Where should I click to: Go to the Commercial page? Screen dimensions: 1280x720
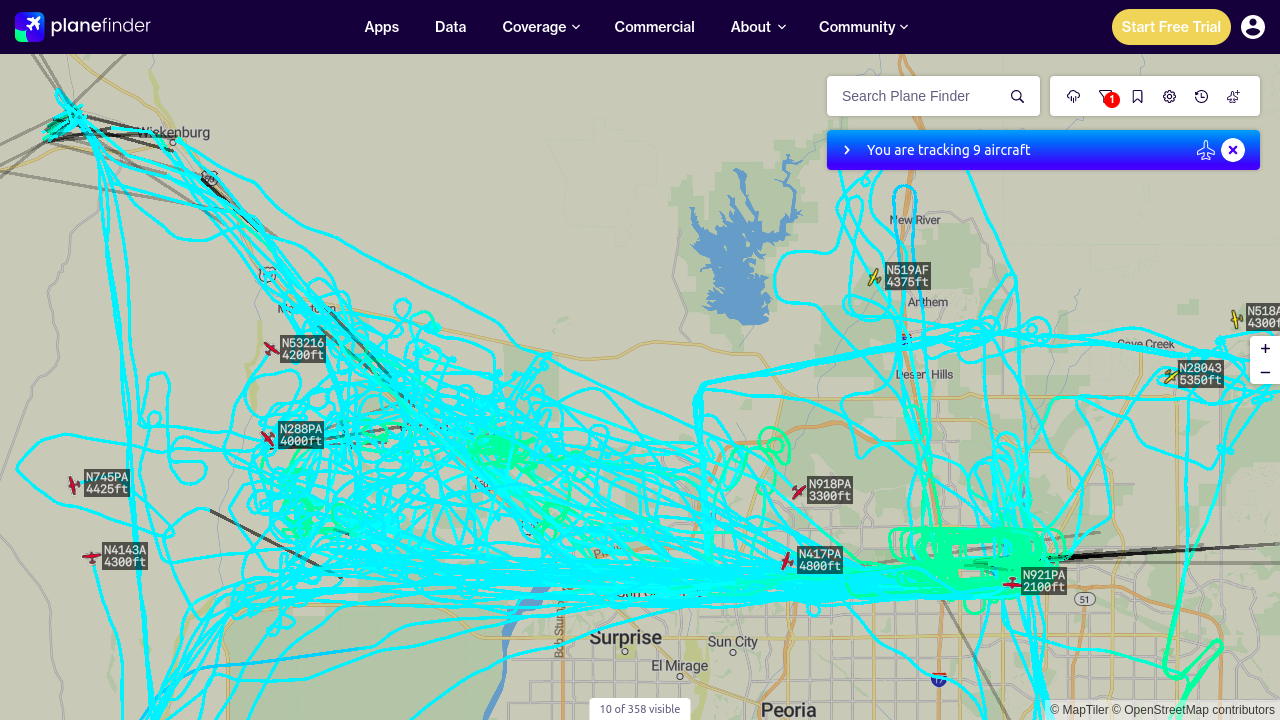655,27
